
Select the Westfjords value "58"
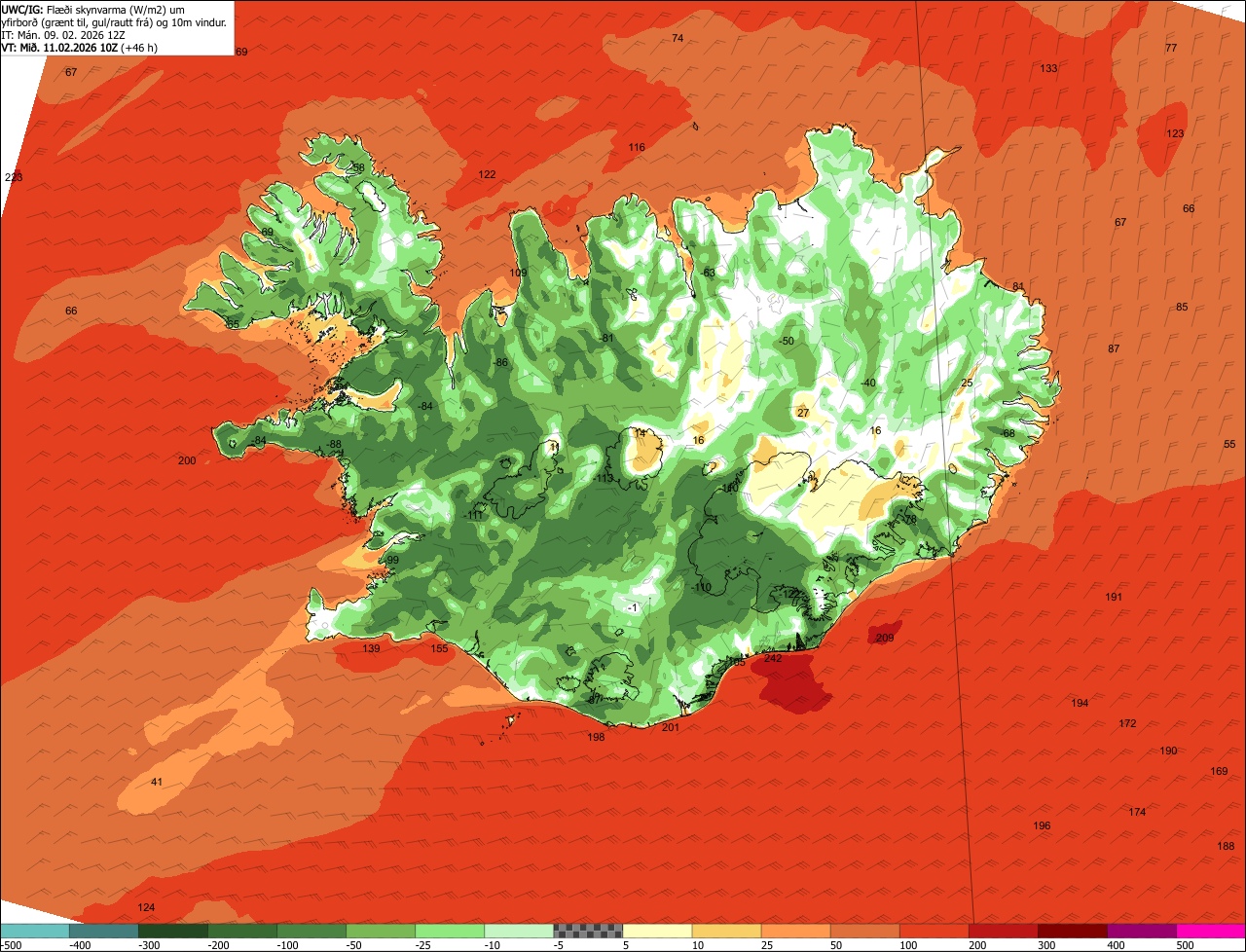pyautogui.click(x=358, y=167)
